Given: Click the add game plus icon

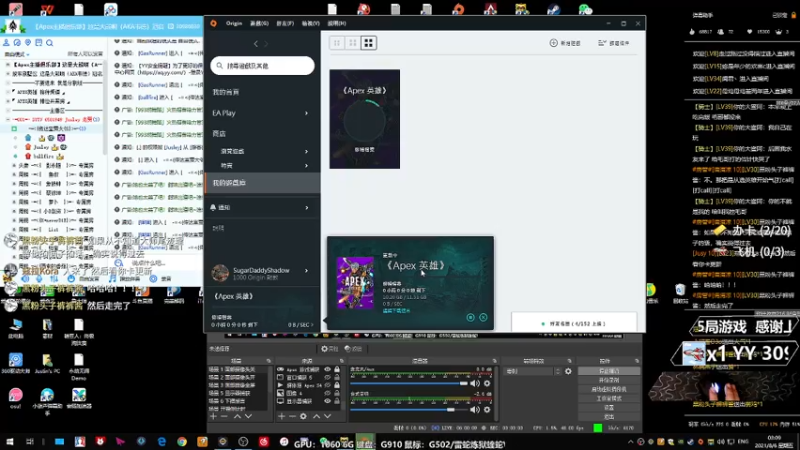Looking at the screenshot, I should tap(553, 43).
